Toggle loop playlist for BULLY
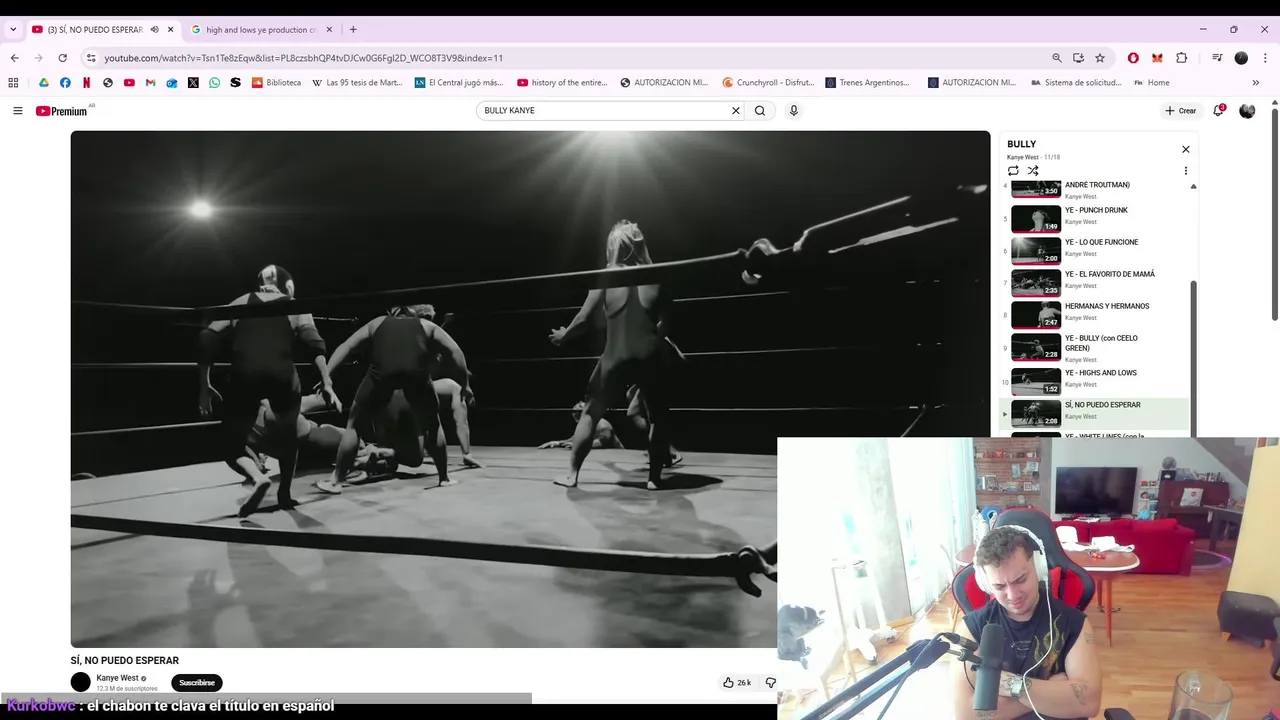 point(1013,171)
